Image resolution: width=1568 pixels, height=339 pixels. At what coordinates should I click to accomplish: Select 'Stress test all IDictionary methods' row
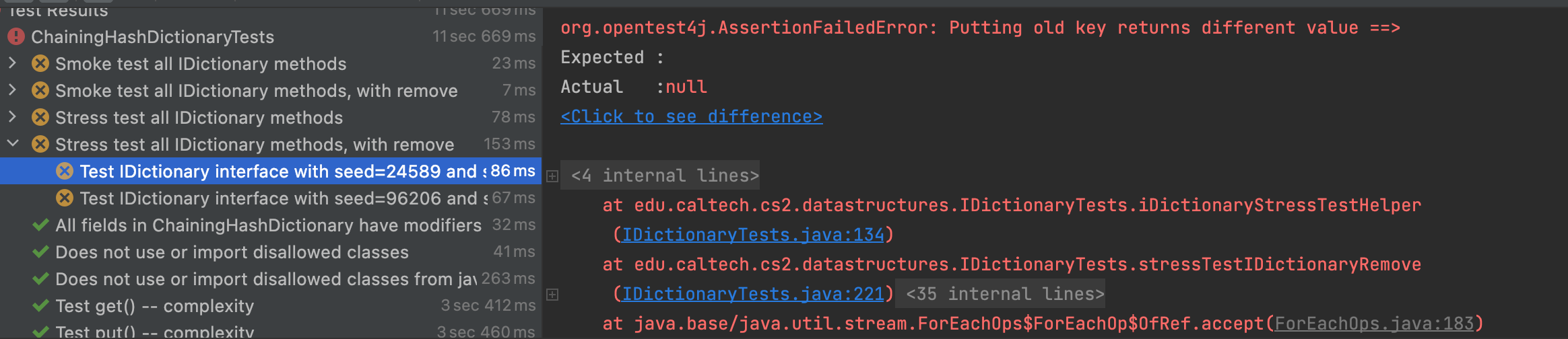[x=199, y=118]
